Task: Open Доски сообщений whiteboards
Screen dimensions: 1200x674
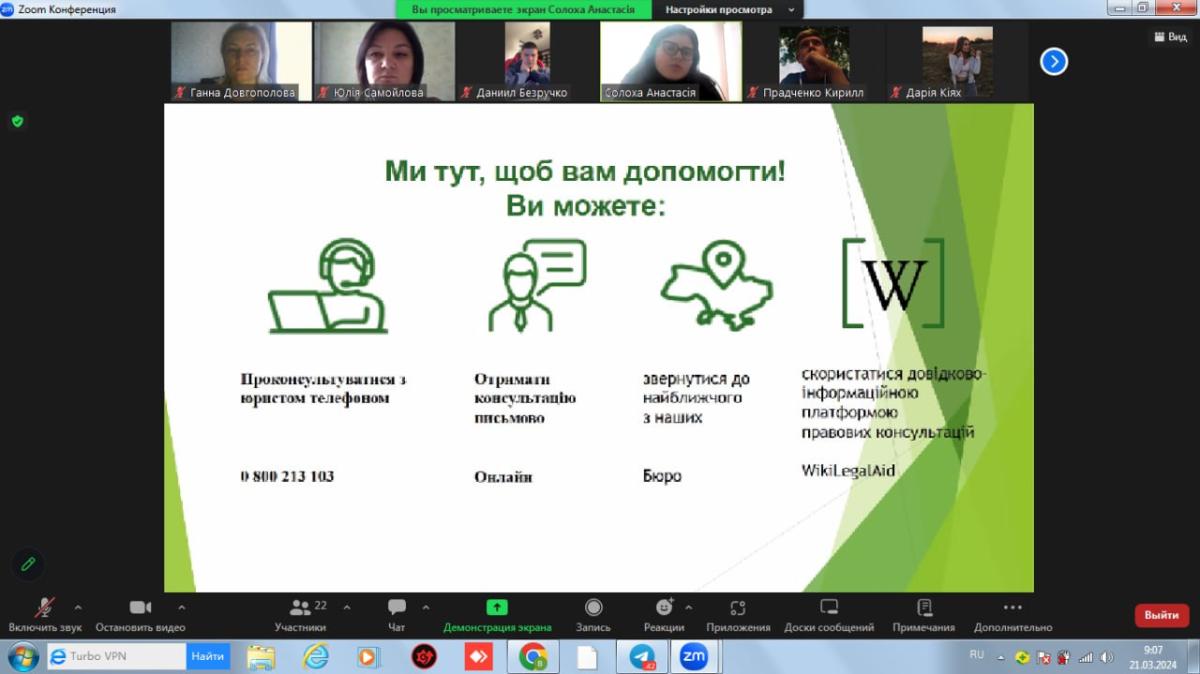Action: (x=829, y=608)
